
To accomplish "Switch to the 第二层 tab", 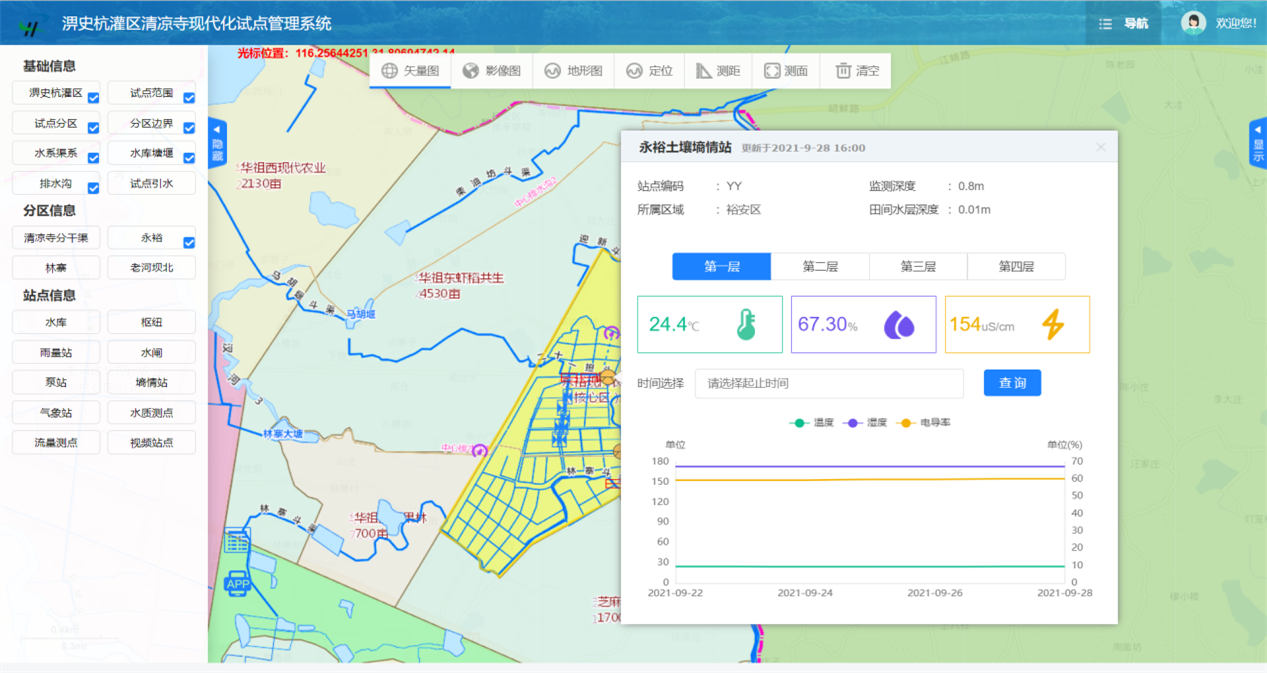I will point(820,267).
